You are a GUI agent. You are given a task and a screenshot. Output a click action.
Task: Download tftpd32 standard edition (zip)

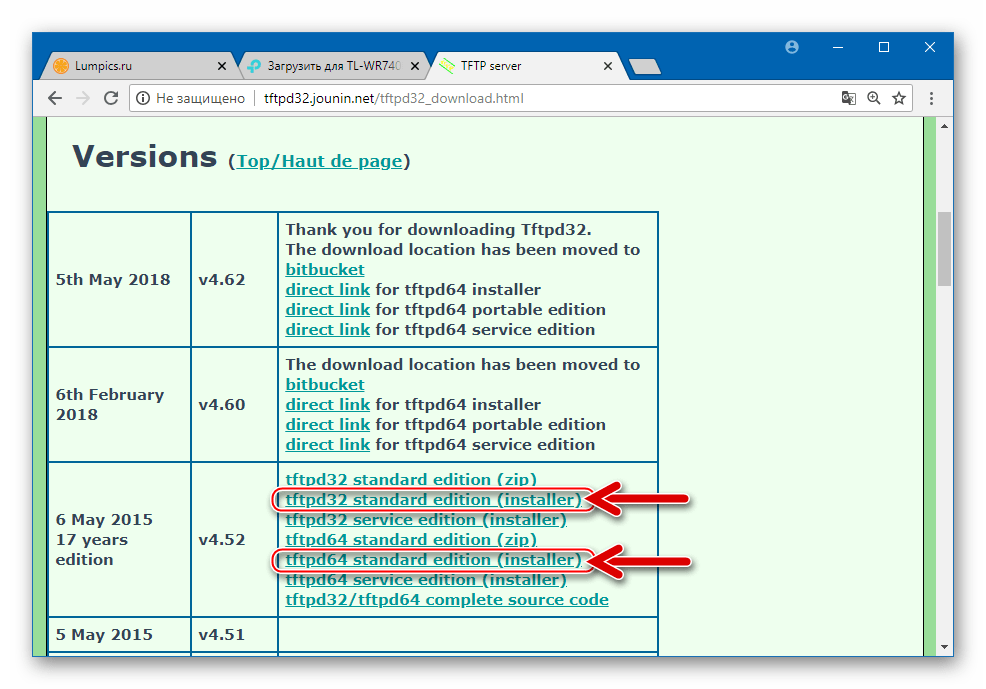coord(411,480)
